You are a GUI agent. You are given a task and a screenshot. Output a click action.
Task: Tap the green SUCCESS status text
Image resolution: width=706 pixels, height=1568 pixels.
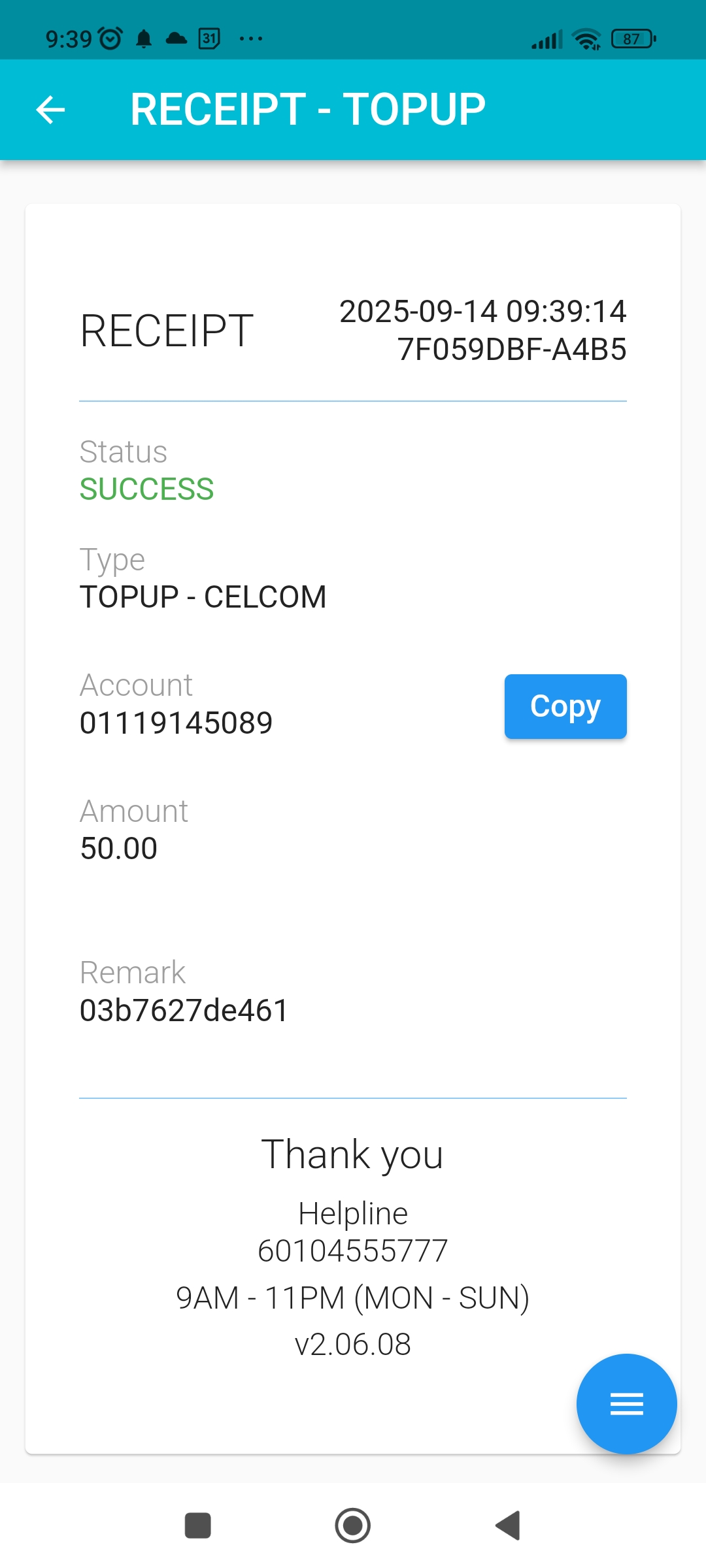(x=146, y=489)
